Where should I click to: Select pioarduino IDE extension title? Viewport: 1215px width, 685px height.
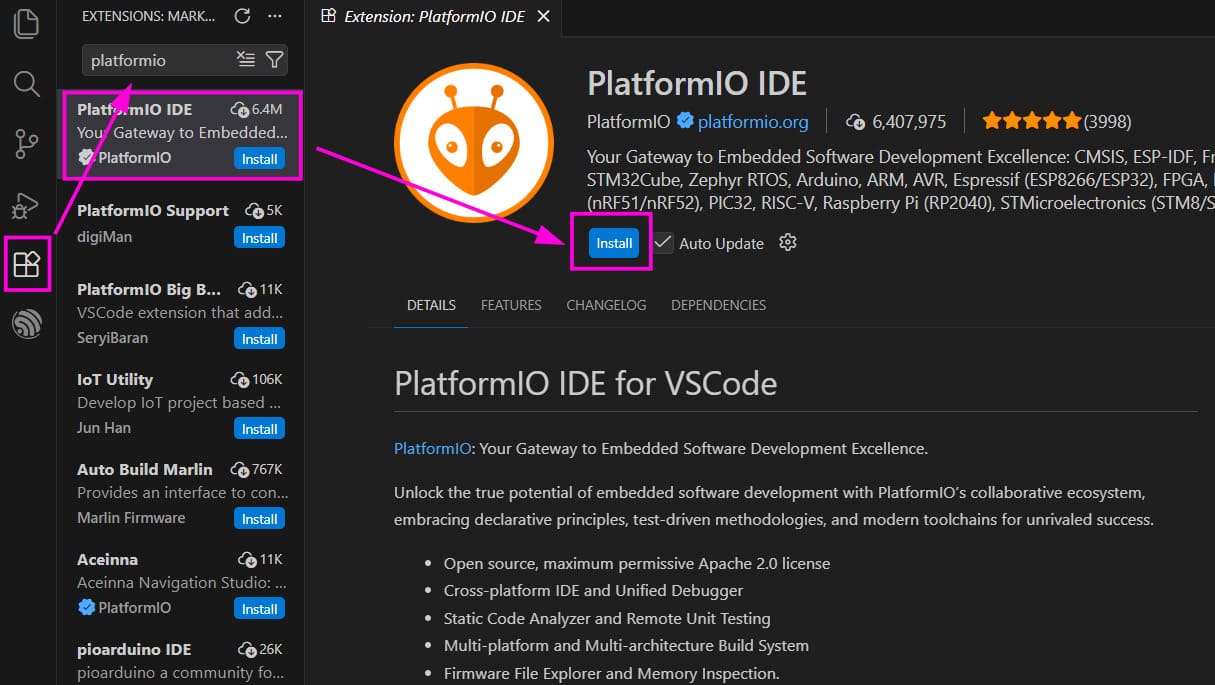[x=134, y=650]
